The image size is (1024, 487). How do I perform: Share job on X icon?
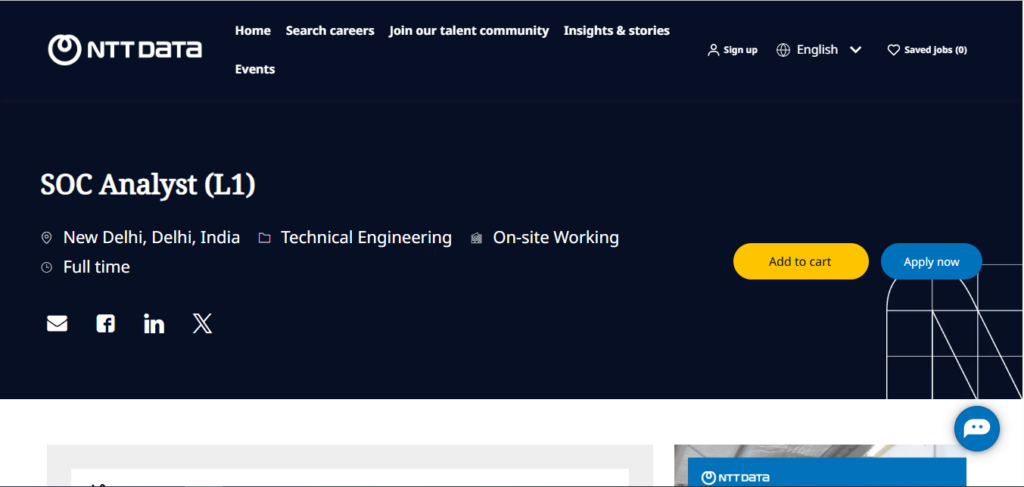pos(202,323)
